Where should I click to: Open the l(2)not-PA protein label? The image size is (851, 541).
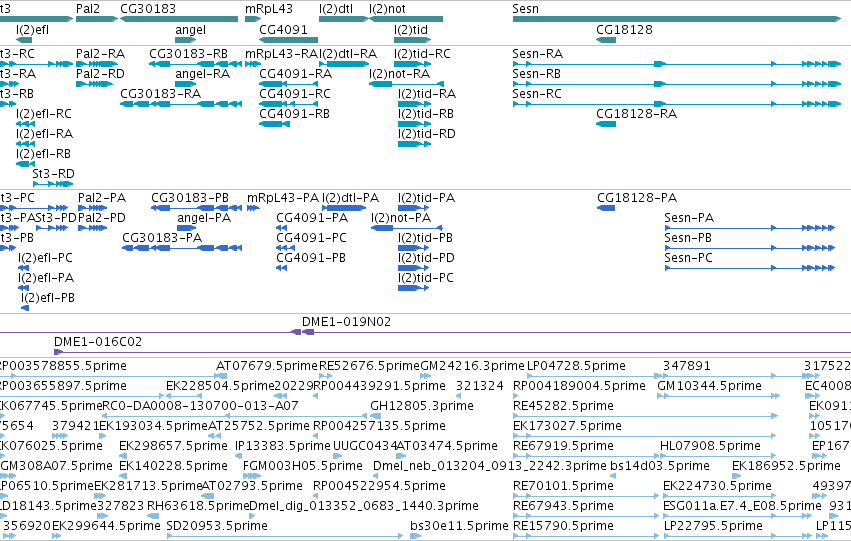tap(401, 218)
